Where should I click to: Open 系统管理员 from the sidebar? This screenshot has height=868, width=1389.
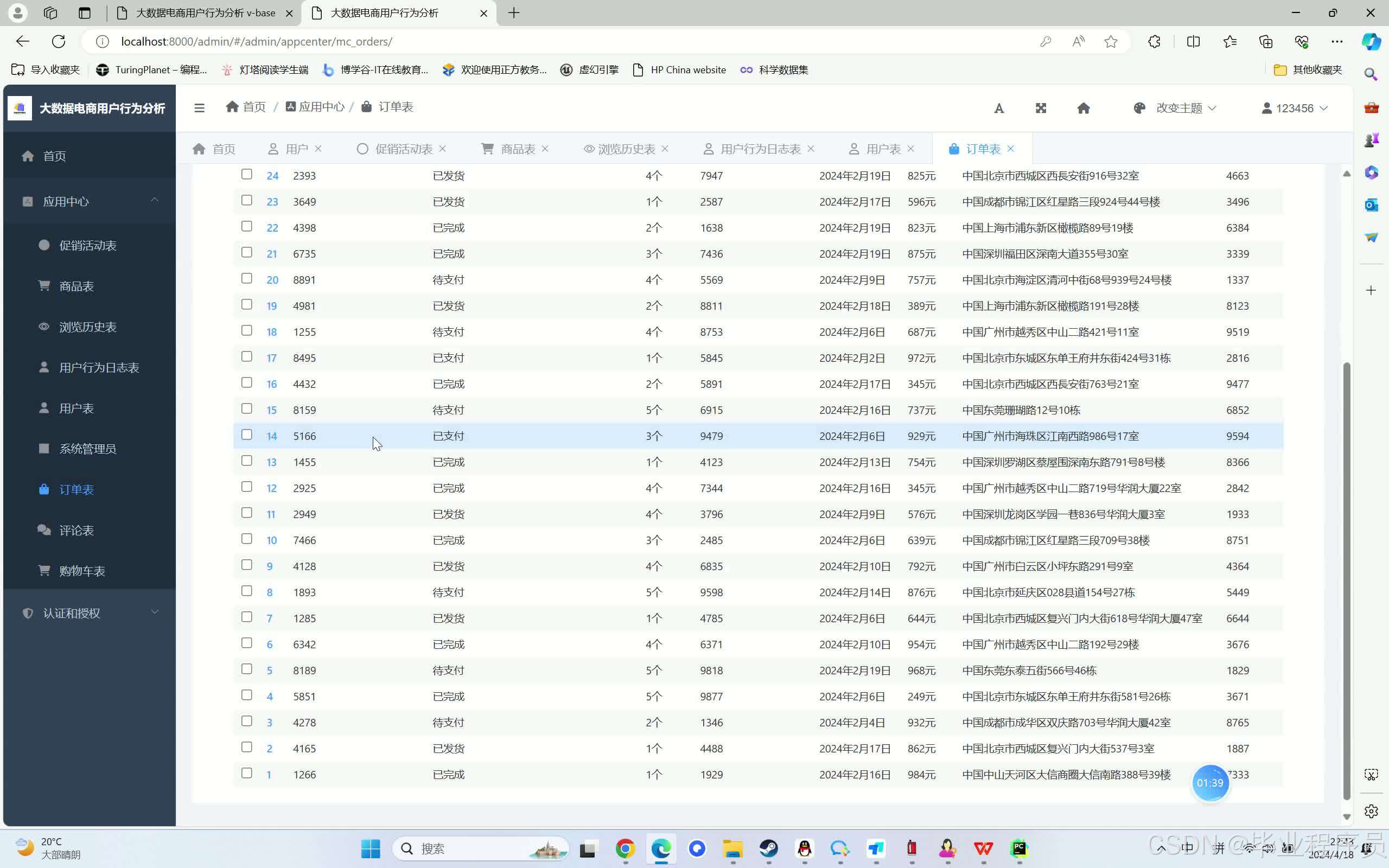(88, 448)
